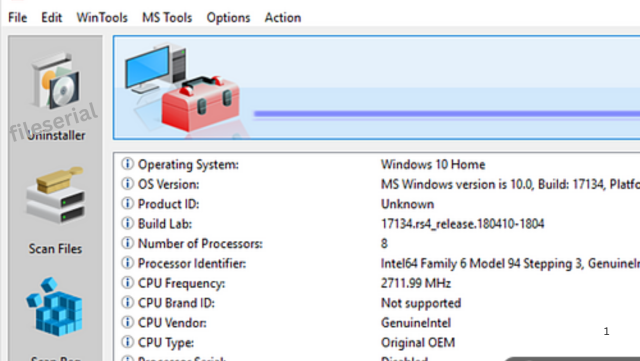Select the 'CPU Frequency:' label
The height and width of the screenshot is (361, 640).
181,283
